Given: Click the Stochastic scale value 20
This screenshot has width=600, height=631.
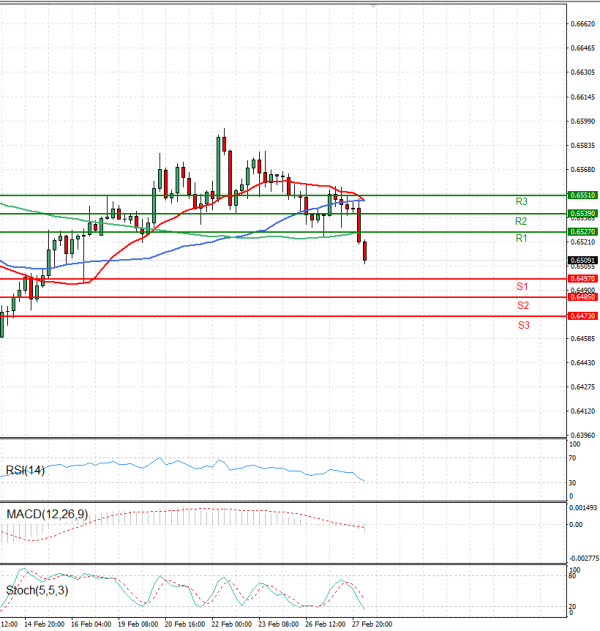Looking at the screenshot, I should (x=573, y=606).
